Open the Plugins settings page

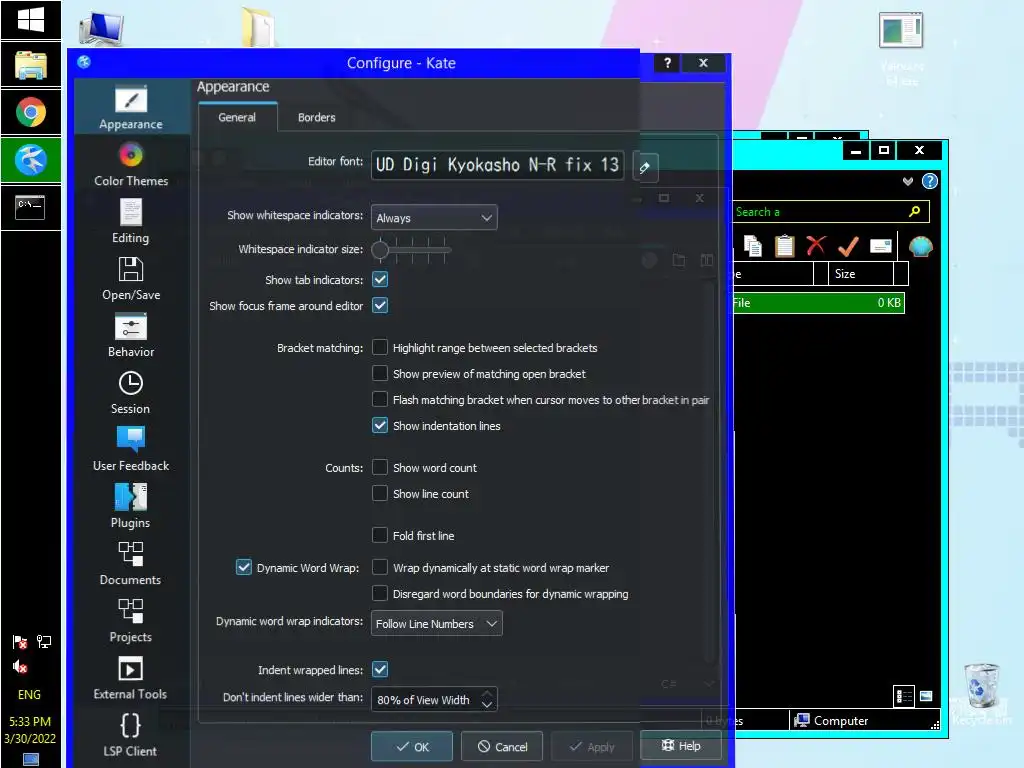coord(131,506)
